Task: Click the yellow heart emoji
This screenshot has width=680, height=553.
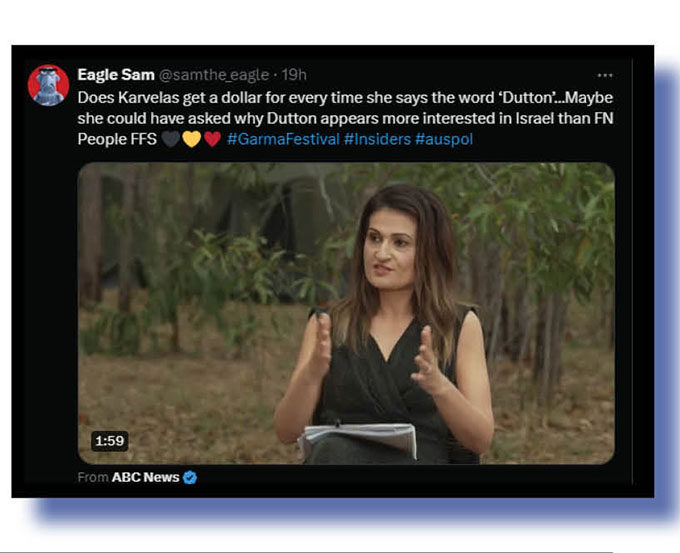Action: [x=191, y=139]
